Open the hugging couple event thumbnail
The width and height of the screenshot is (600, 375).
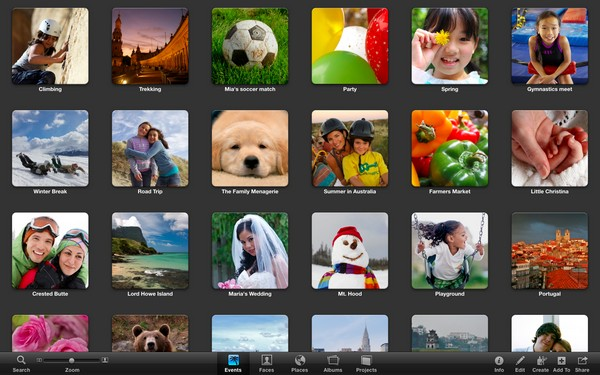click(549, 333)
